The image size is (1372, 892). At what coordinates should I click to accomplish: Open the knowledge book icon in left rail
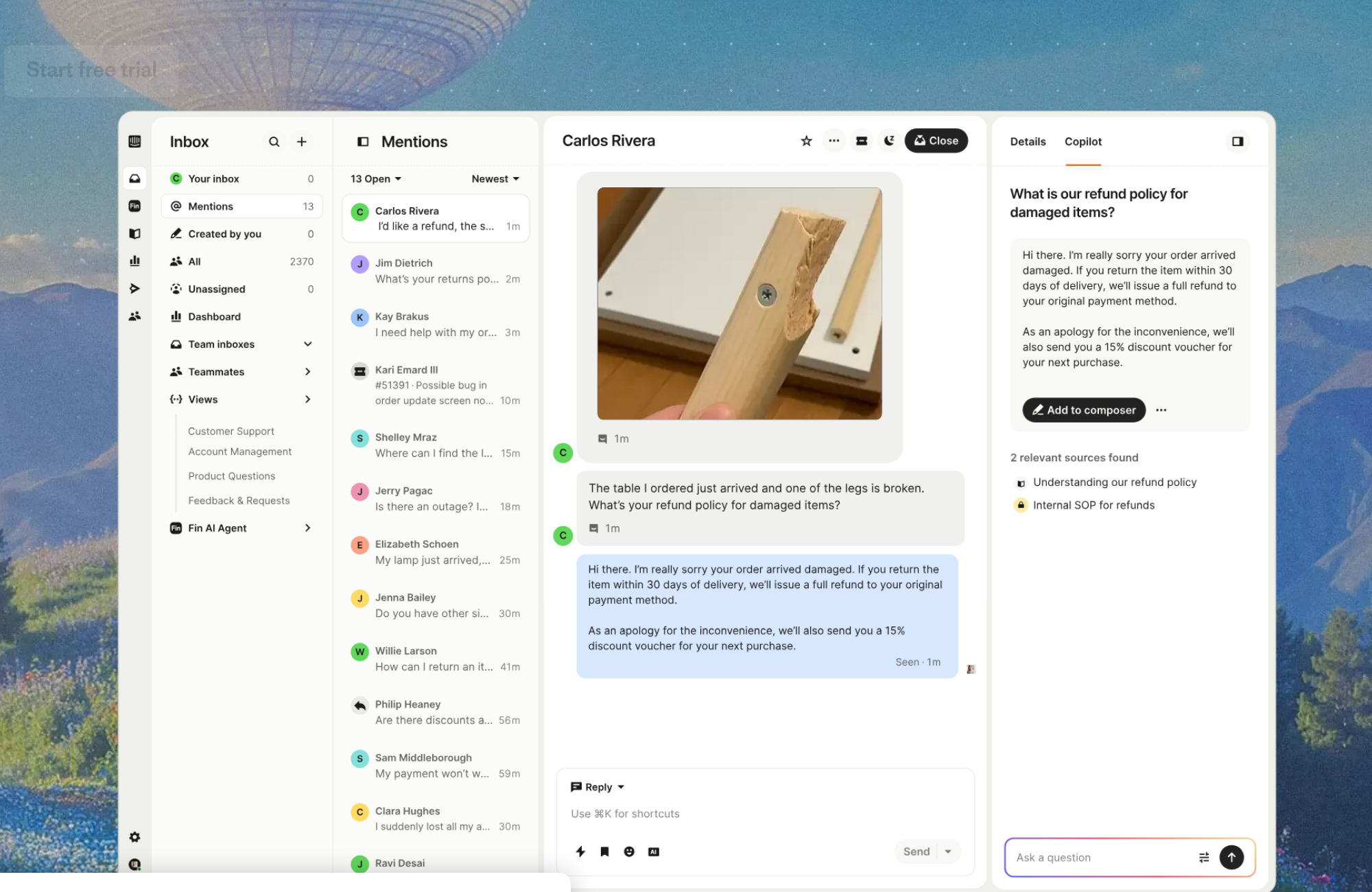[134, 233]
